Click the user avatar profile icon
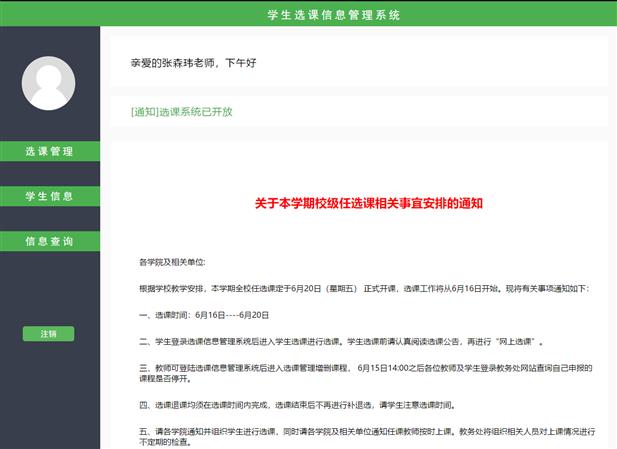 point(48,83)
